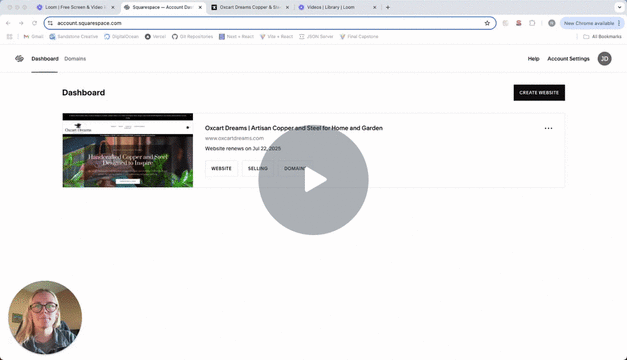Bookmark this page with the star icon
Viewport: 627px width, 360px height.
click(x=487, y=23)
